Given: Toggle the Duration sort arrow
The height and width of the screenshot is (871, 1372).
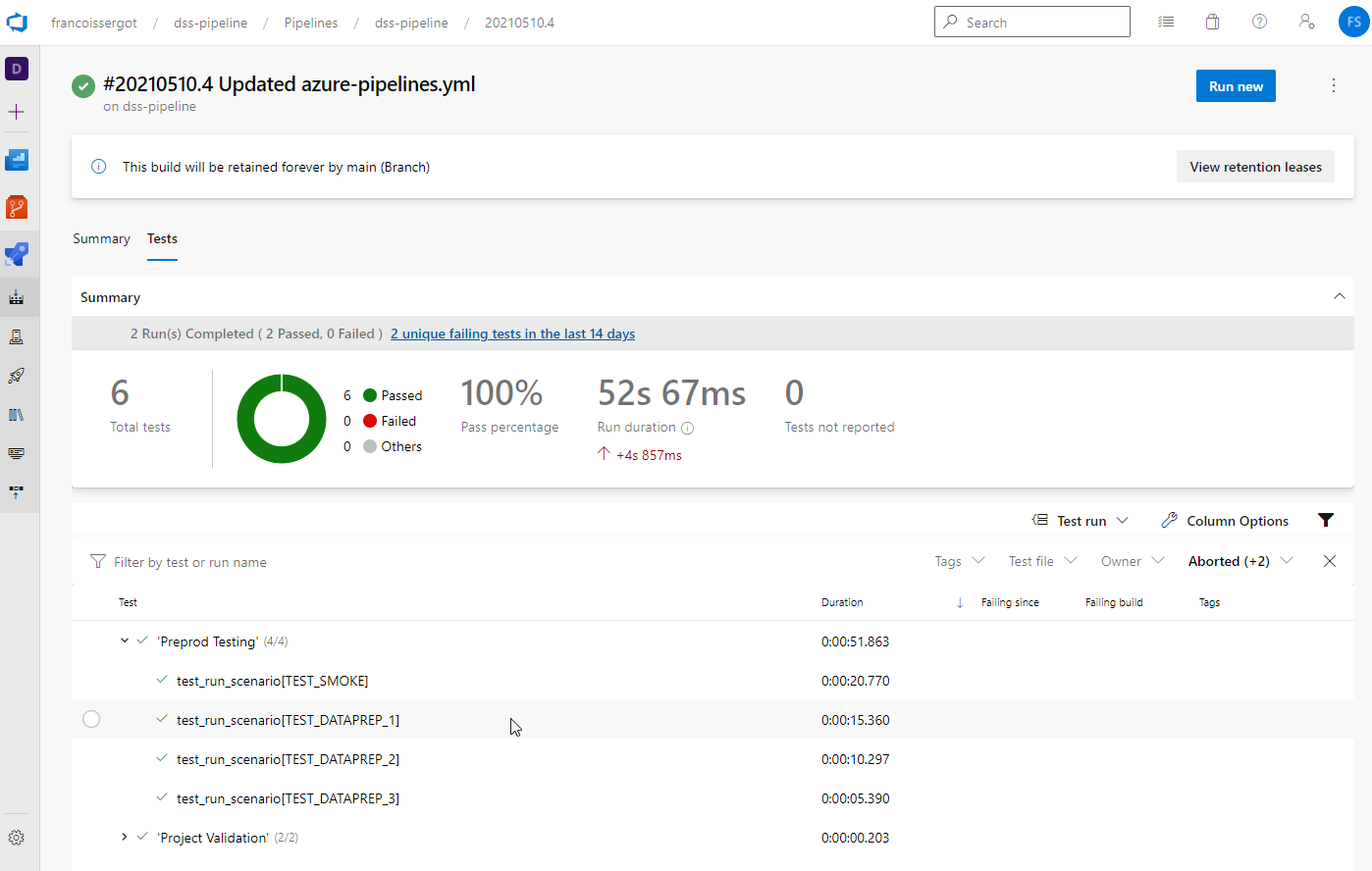Looking at the screenshot, I should click(x=959, y=602).
